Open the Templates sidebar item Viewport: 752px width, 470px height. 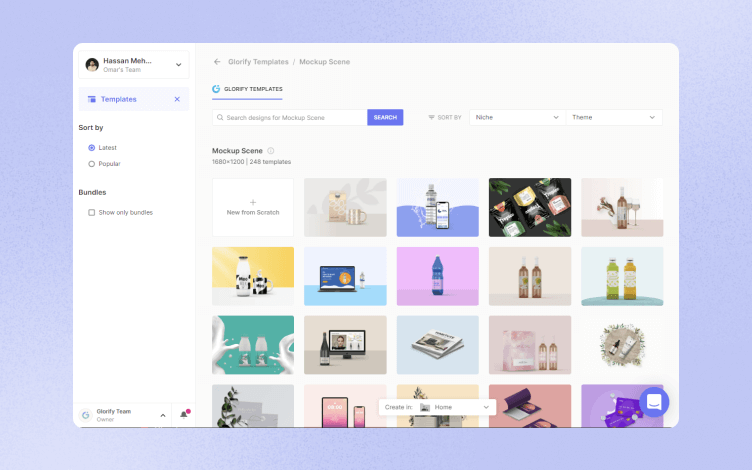[134, 99]
